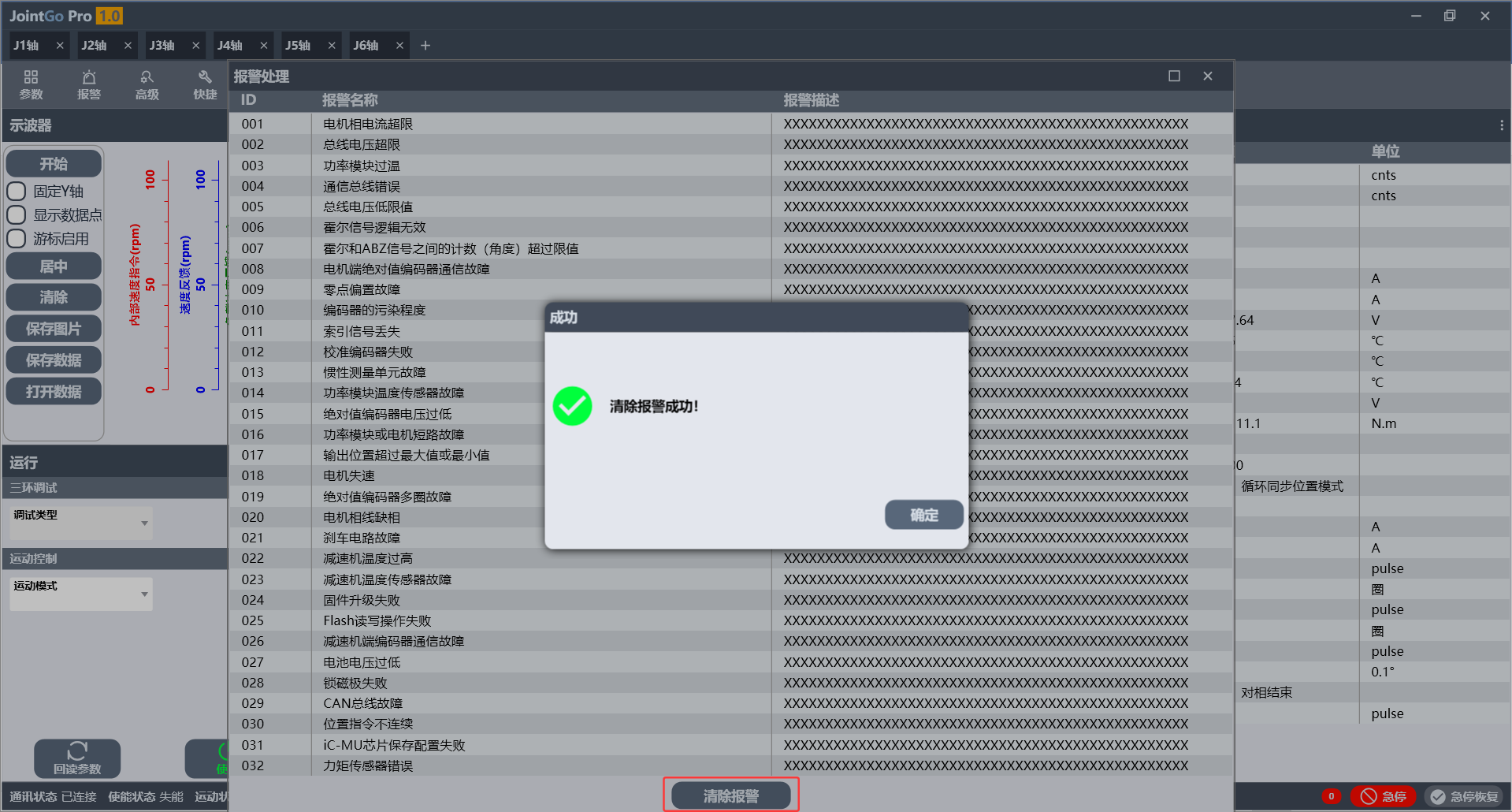Close the J1轴 tab
Viewport: 1512px width, 812px height.
(x=60, y=46)
